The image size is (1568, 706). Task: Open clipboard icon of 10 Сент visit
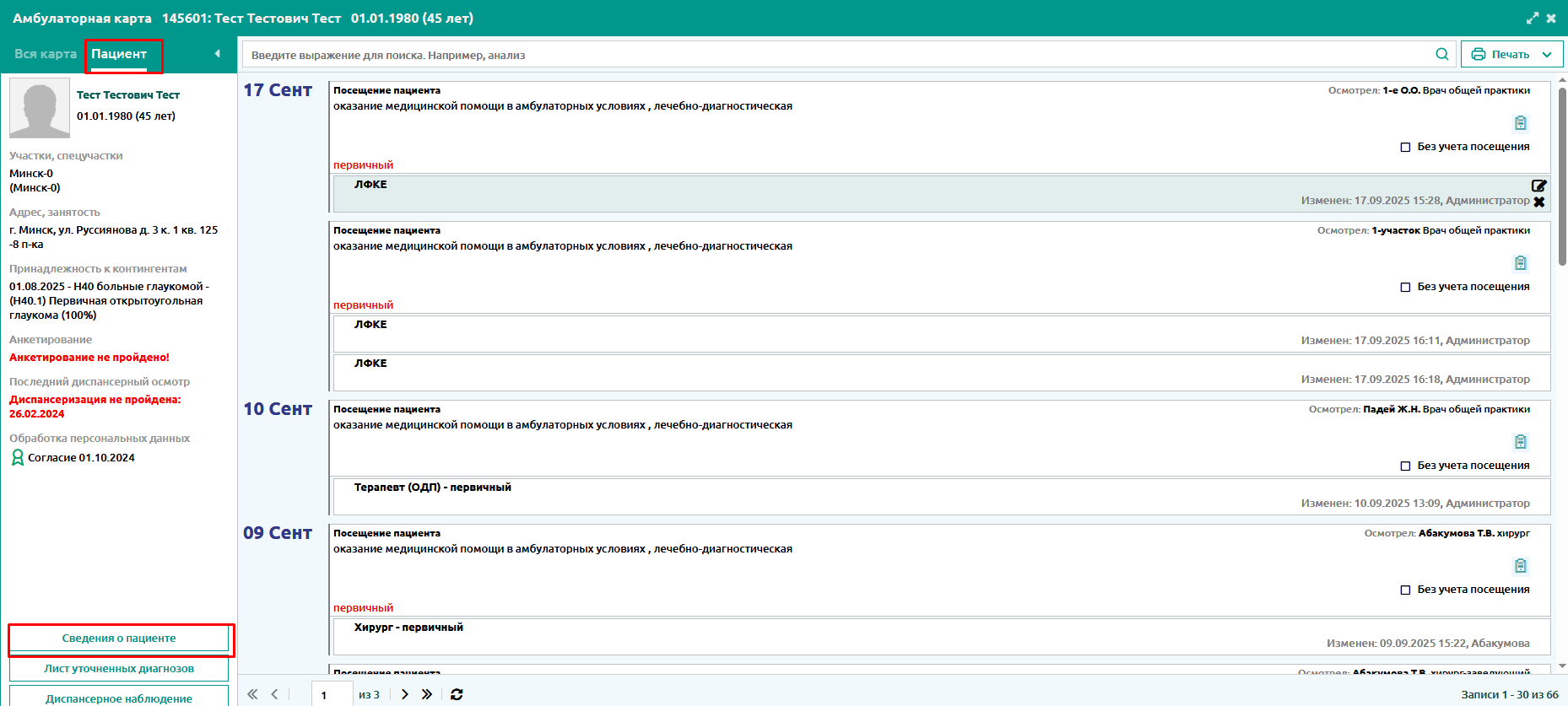click(1520, 442)
